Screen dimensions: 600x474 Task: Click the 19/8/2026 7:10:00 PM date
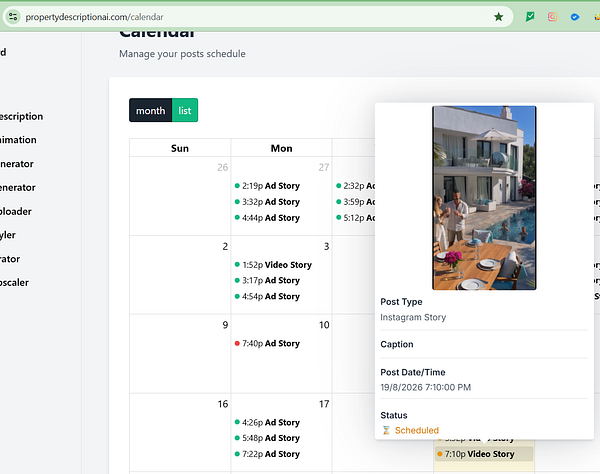click(426, 387)
